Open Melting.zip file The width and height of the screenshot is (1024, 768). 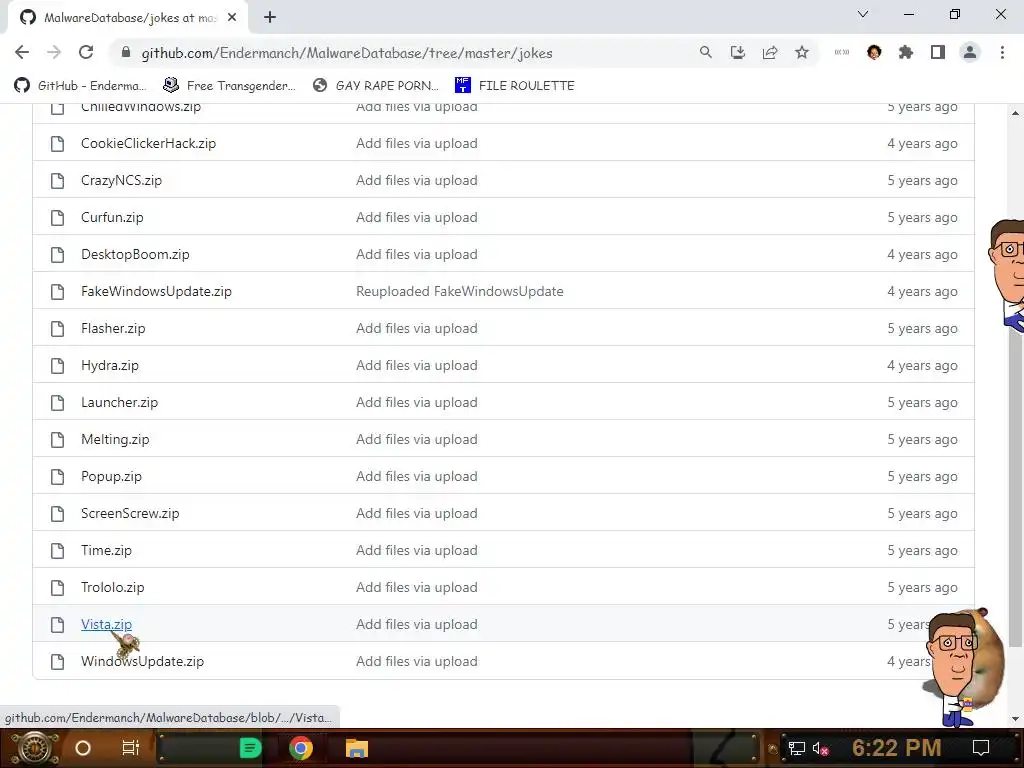[115, 440]
